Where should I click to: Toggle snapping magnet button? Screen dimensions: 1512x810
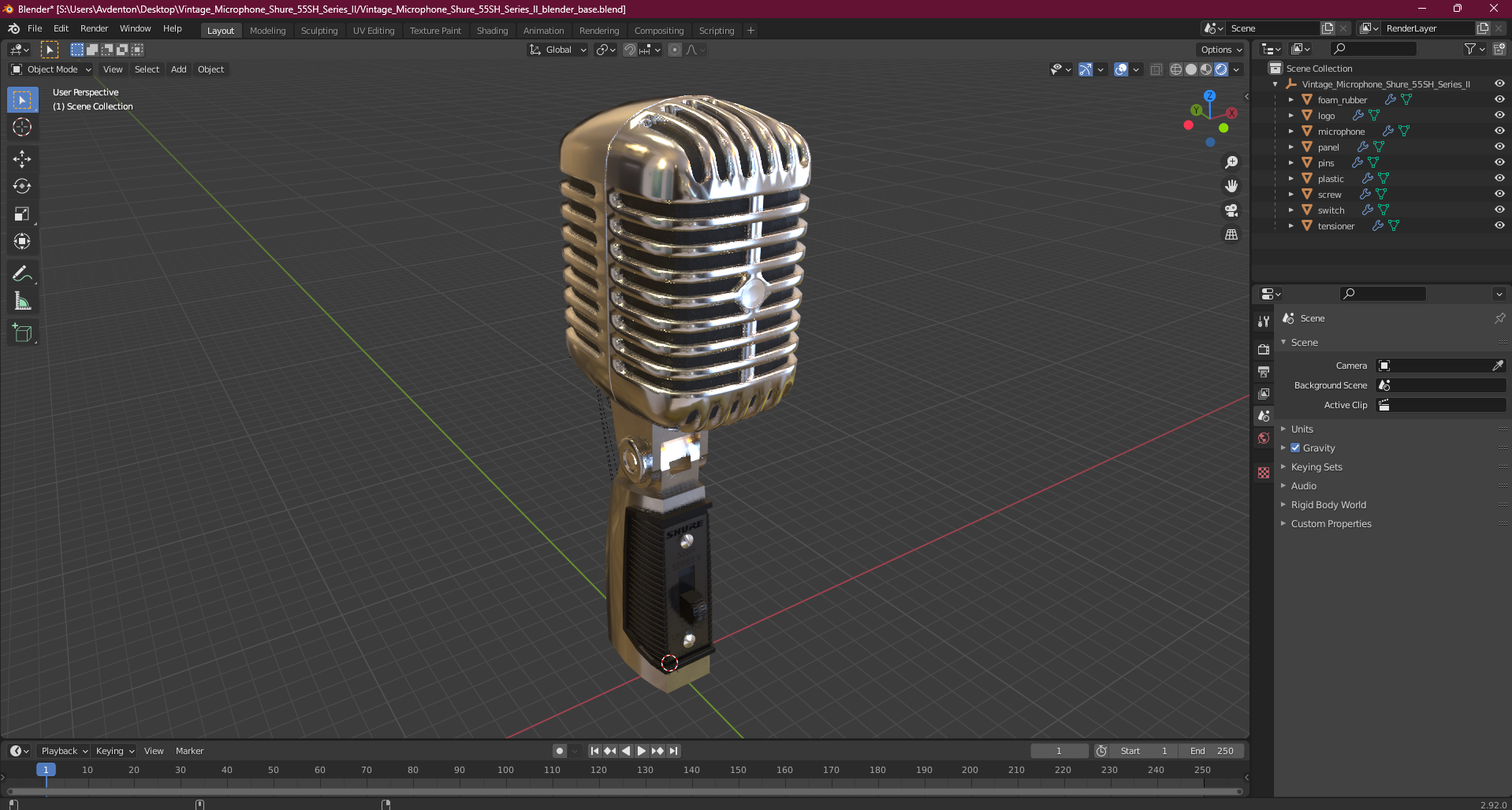(x=629, y=50)
